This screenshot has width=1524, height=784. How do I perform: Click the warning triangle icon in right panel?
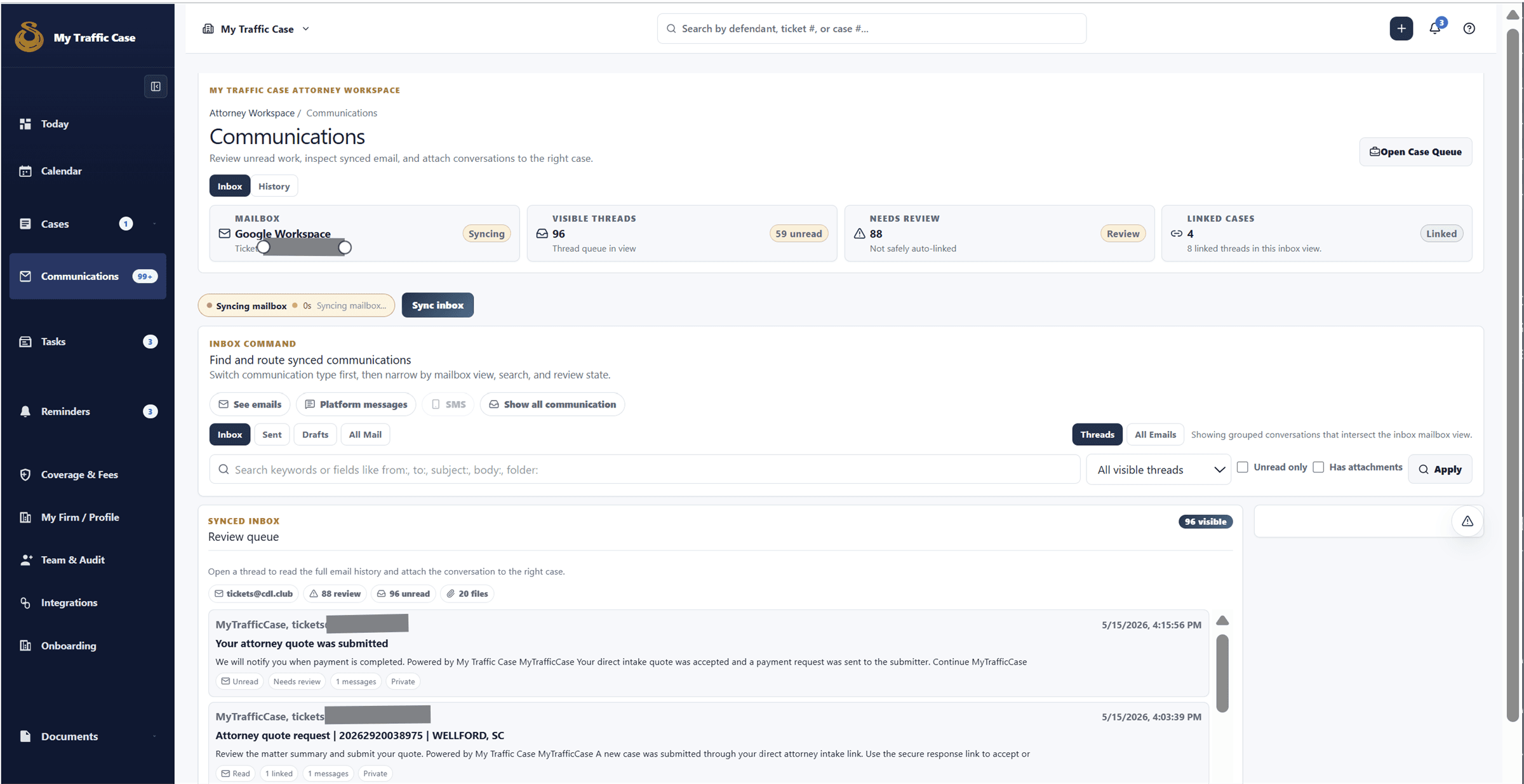coord(1467,521)
